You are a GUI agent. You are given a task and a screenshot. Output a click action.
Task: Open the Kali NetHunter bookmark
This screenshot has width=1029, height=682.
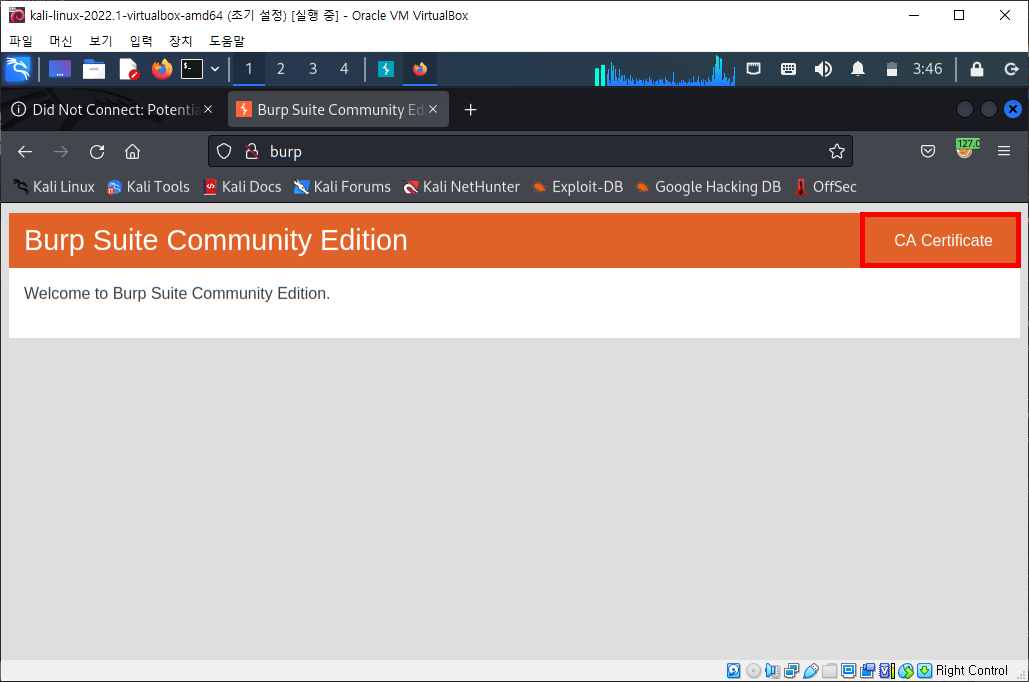pos(461,187)
